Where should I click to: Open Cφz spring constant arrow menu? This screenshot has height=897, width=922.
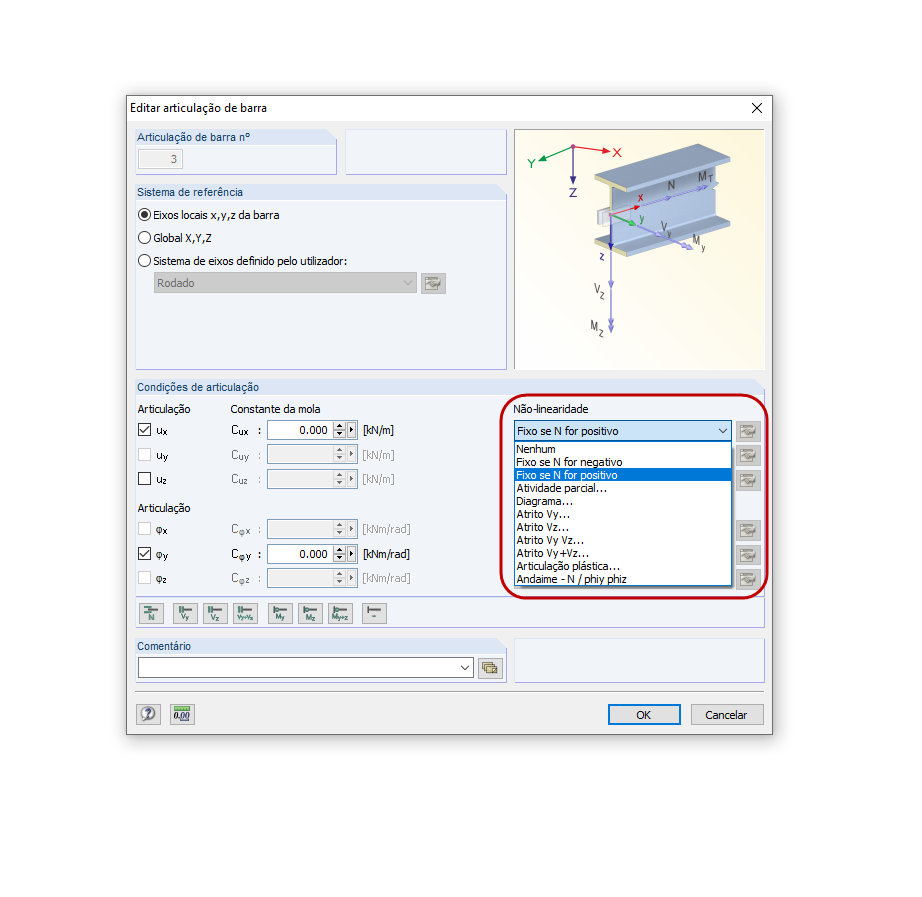(352, 578)
